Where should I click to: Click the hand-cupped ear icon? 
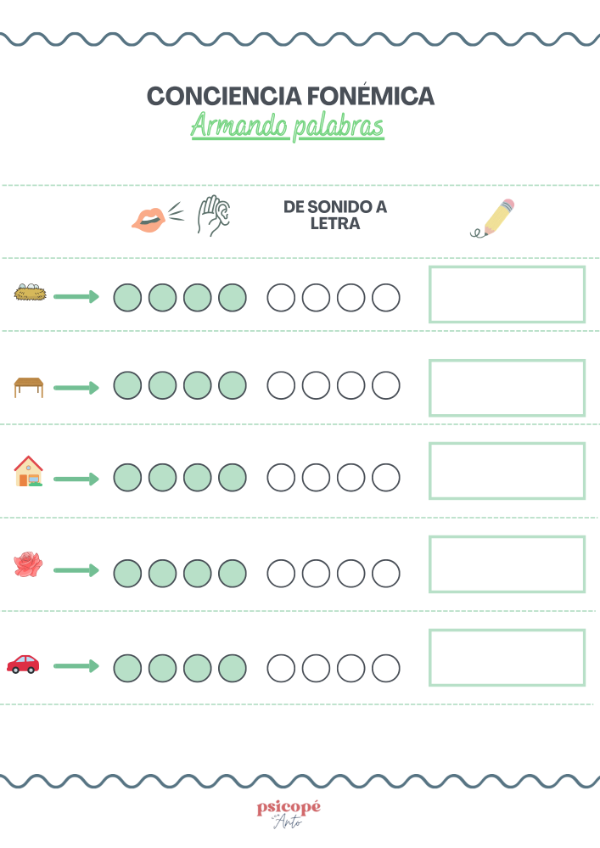click(214, 215)
